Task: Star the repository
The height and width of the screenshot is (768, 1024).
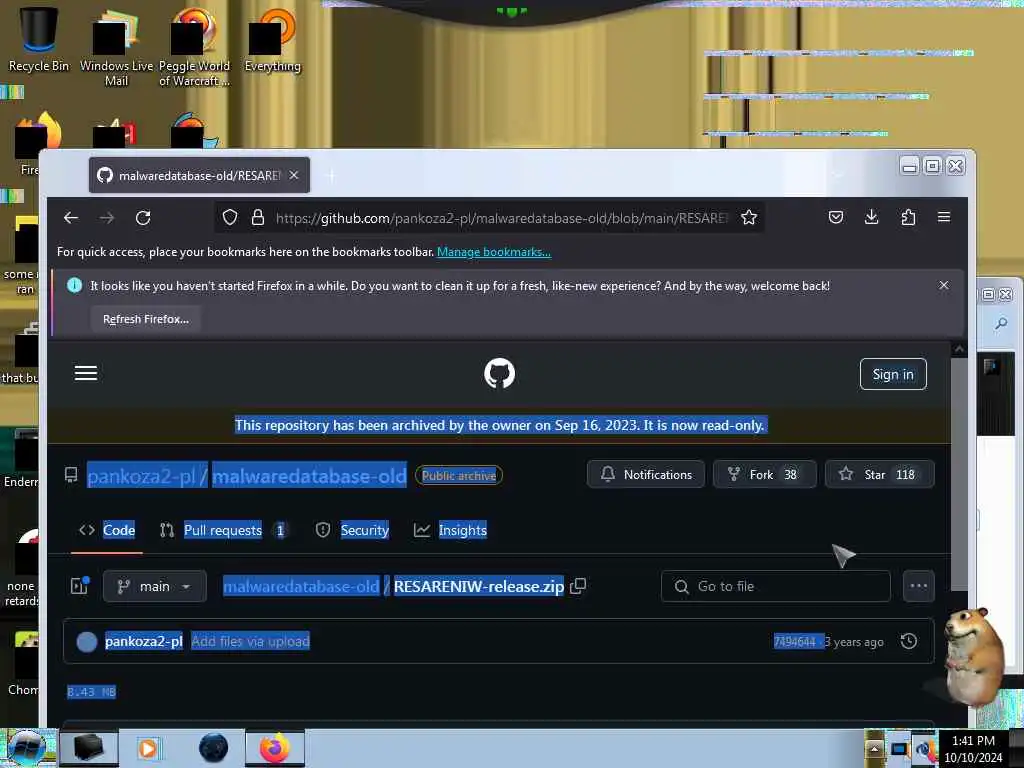Action: (880, 474)
